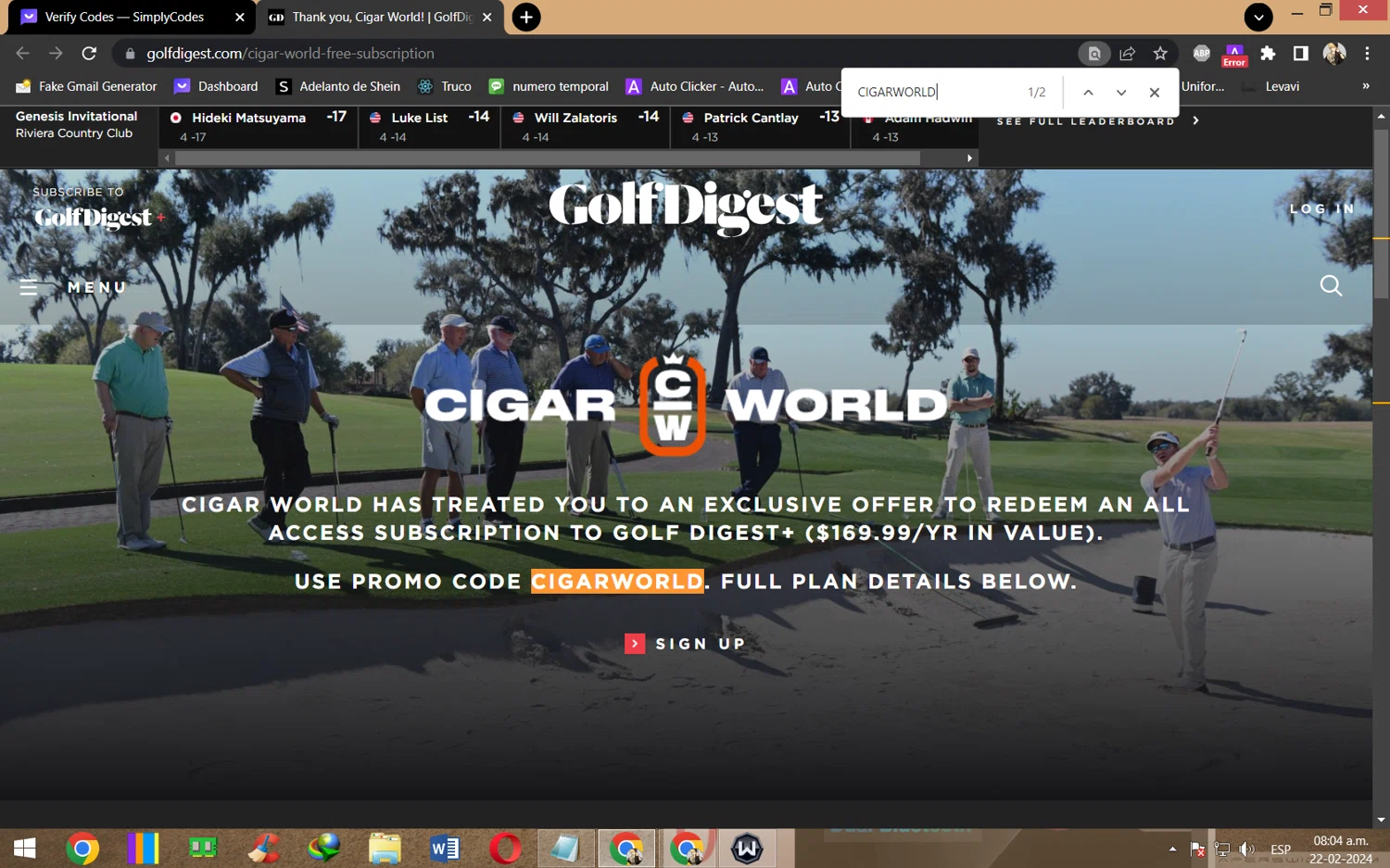Open the hamburger MENU

[x=73, y=287]
